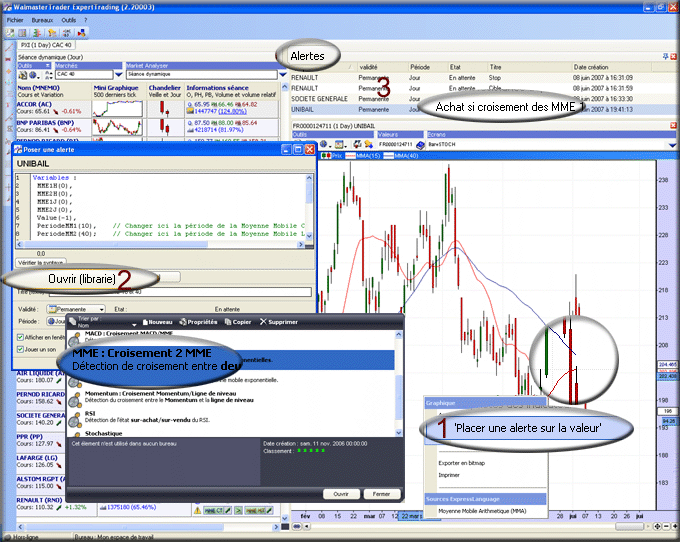Click the market list horizontal scrollbar
Screen dimensions: 680x542
(147, 527)
